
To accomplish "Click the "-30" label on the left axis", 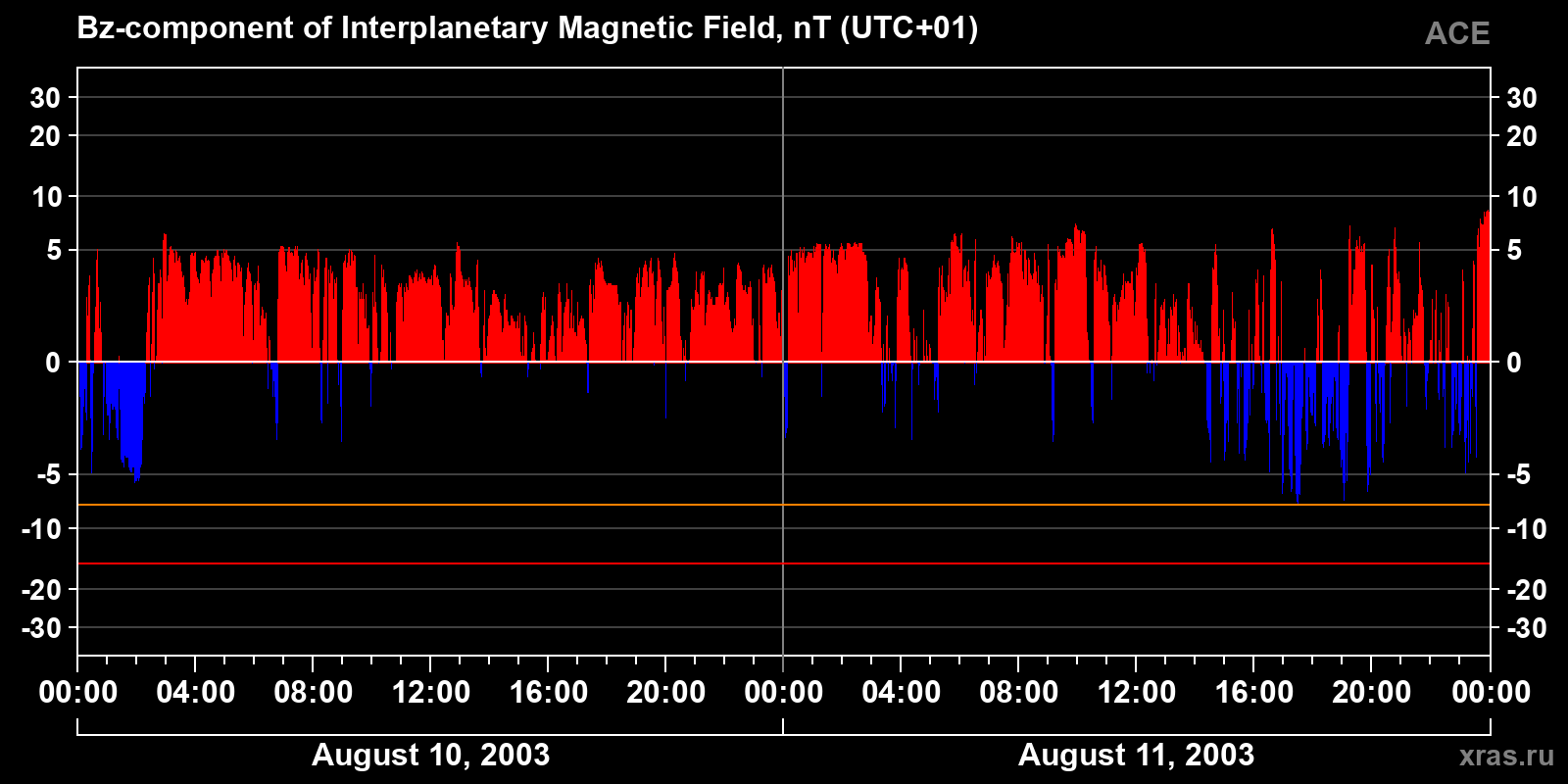I will (41, 628).
